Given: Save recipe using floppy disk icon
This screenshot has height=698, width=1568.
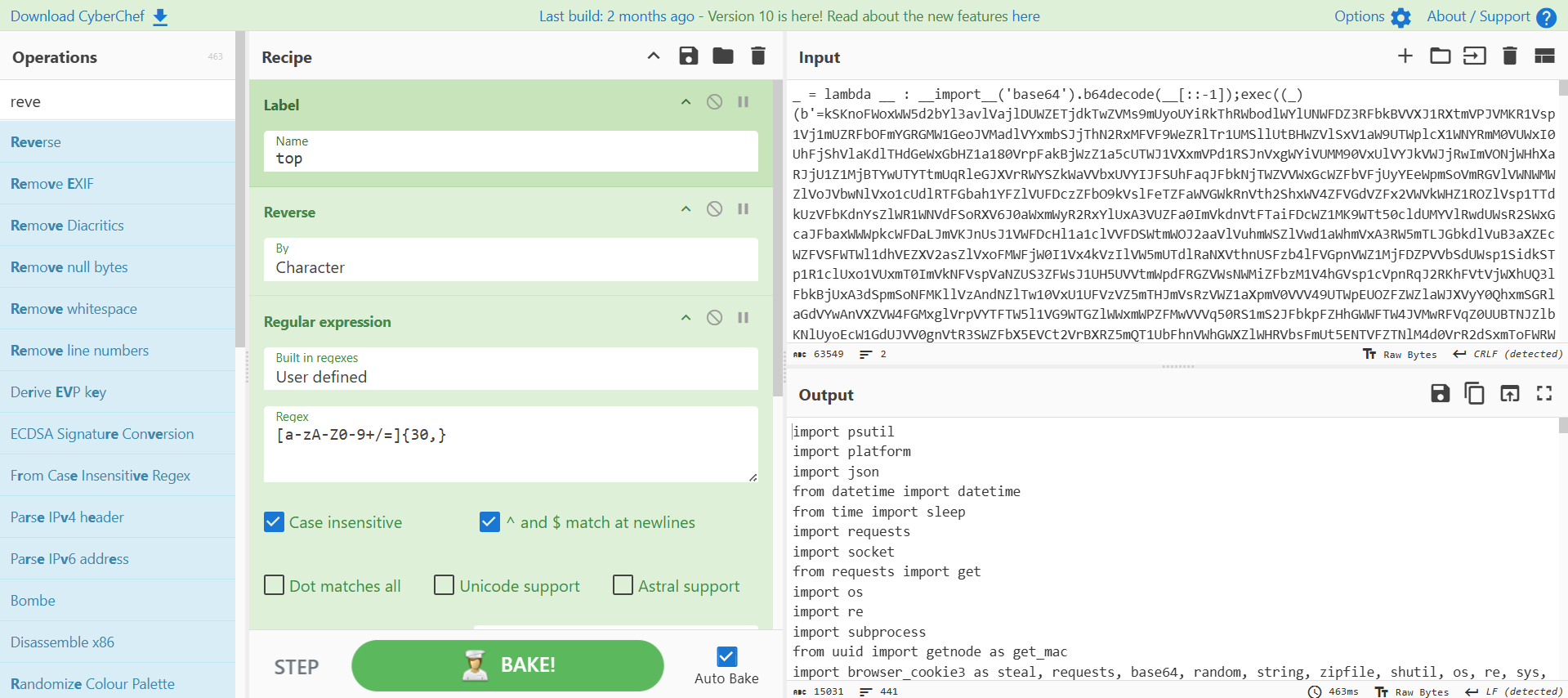Looking at the screenshot, I should [689, 56].
